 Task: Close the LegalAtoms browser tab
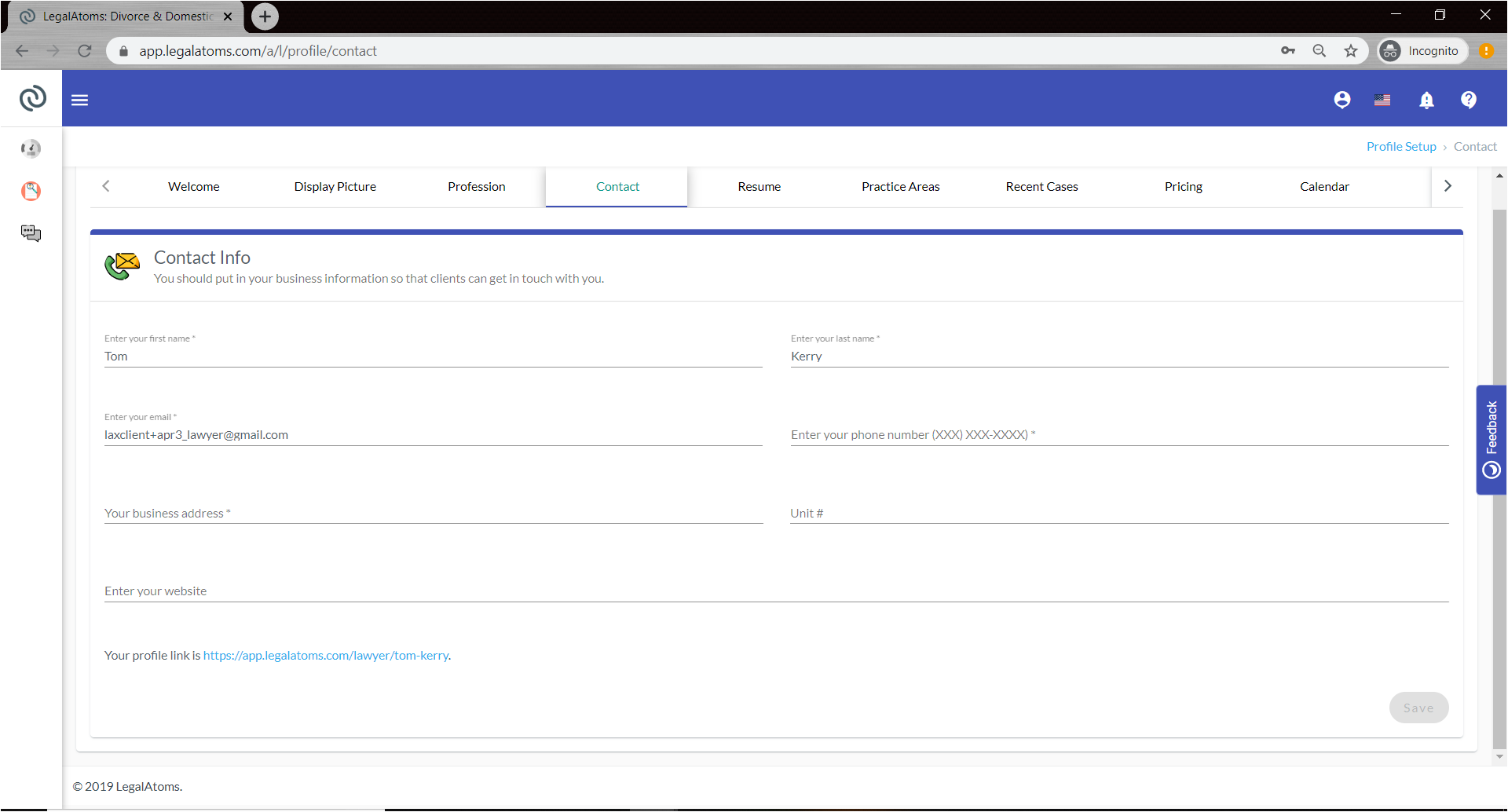tap(228, 16)
